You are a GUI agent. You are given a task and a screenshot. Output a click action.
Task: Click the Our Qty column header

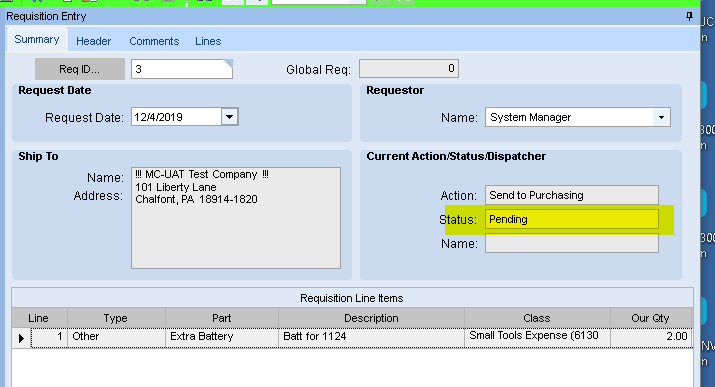[650, 318]
